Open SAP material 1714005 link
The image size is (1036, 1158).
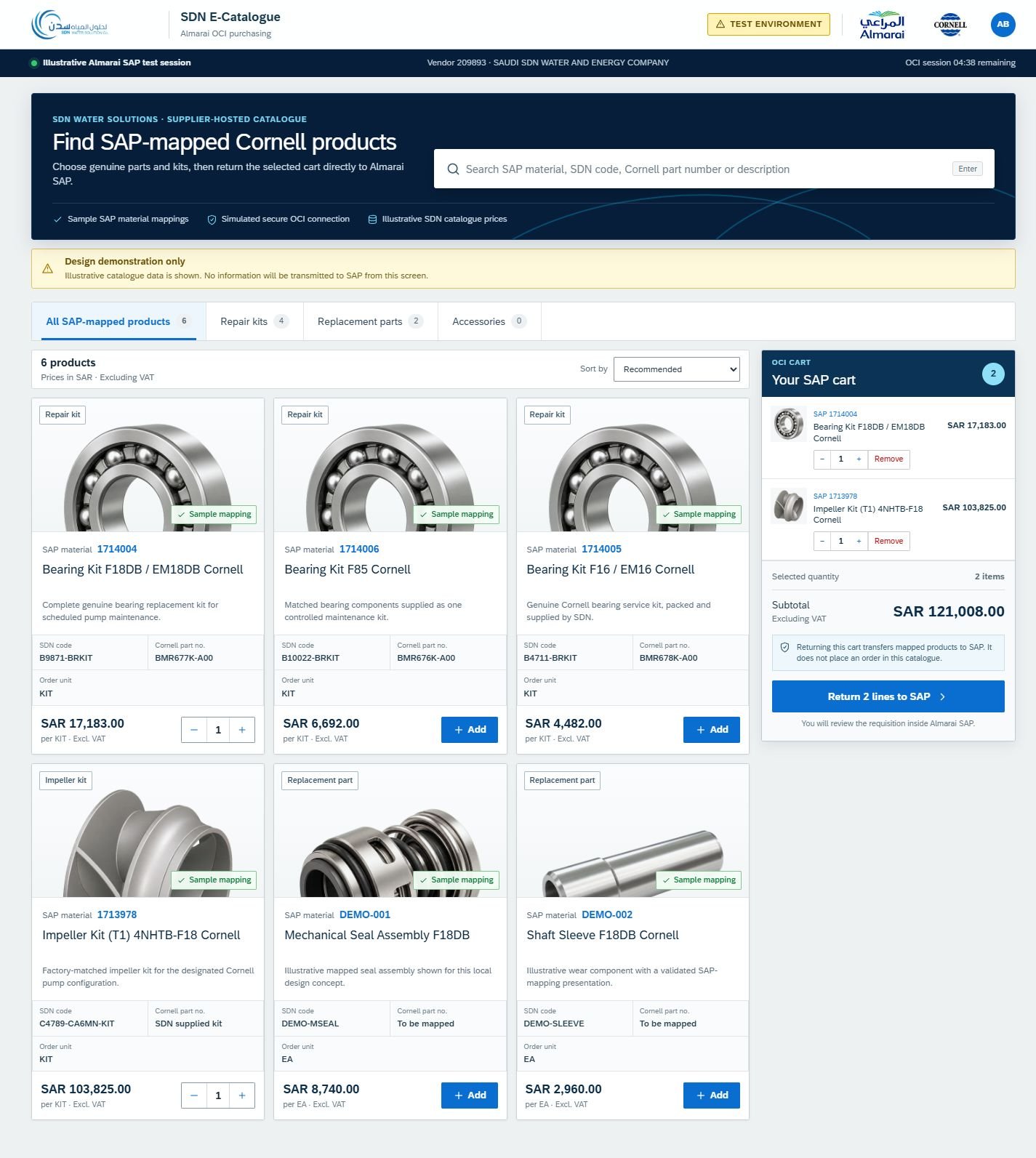coord(601,550)
